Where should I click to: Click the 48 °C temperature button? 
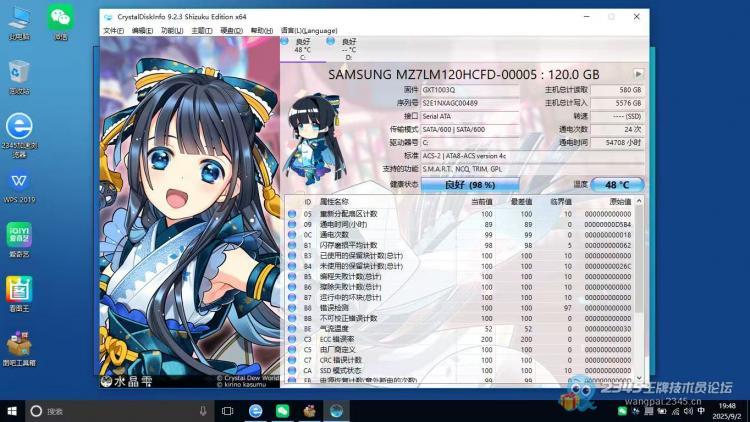coord(617,185)
